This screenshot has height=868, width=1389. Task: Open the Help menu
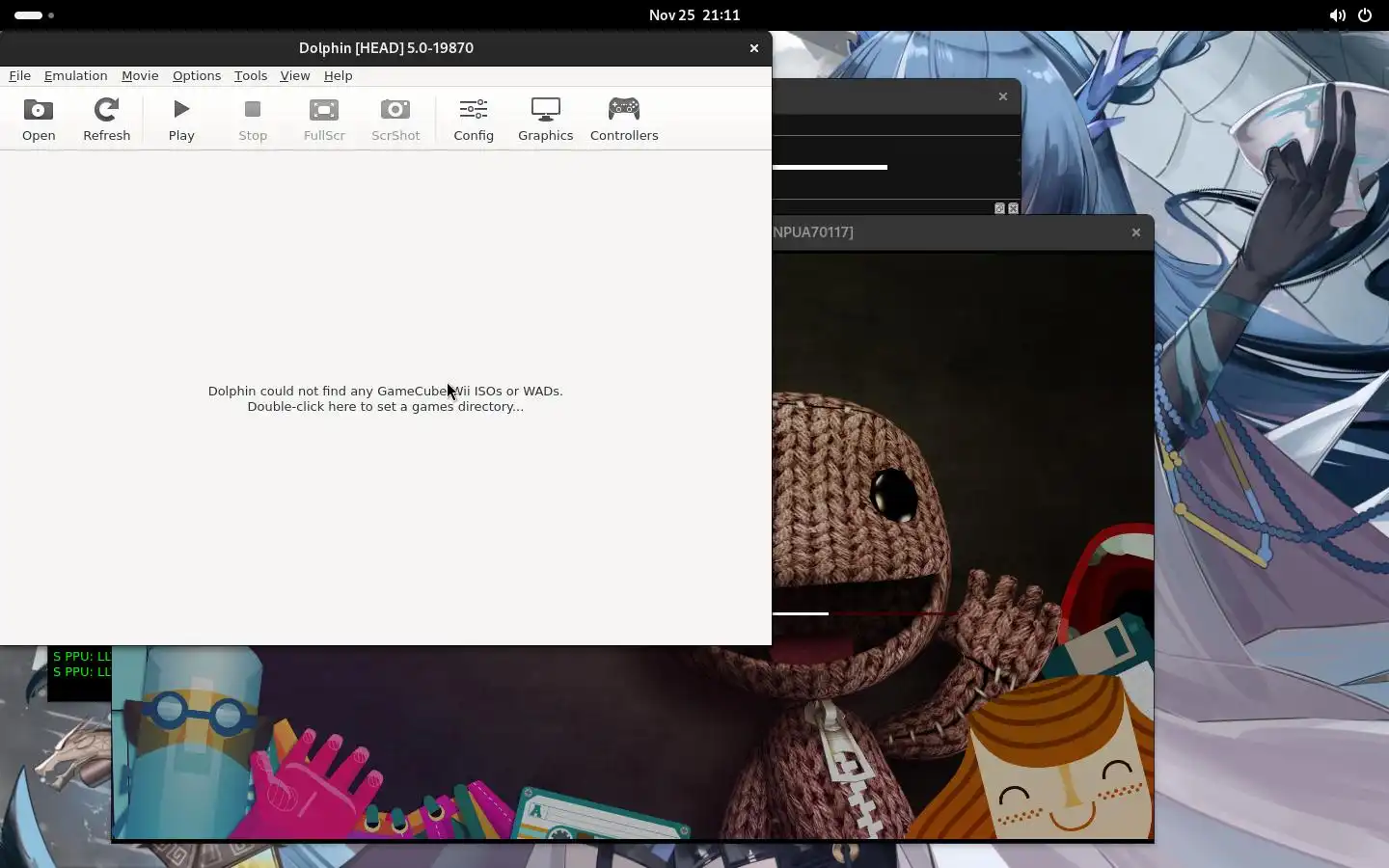tap(338, 75)
